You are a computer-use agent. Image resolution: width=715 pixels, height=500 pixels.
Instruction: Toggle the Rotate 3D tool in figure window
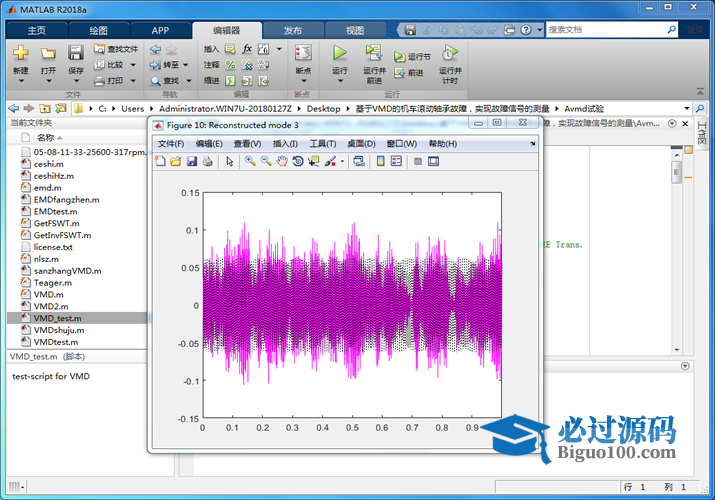click(x=298, y=161)
